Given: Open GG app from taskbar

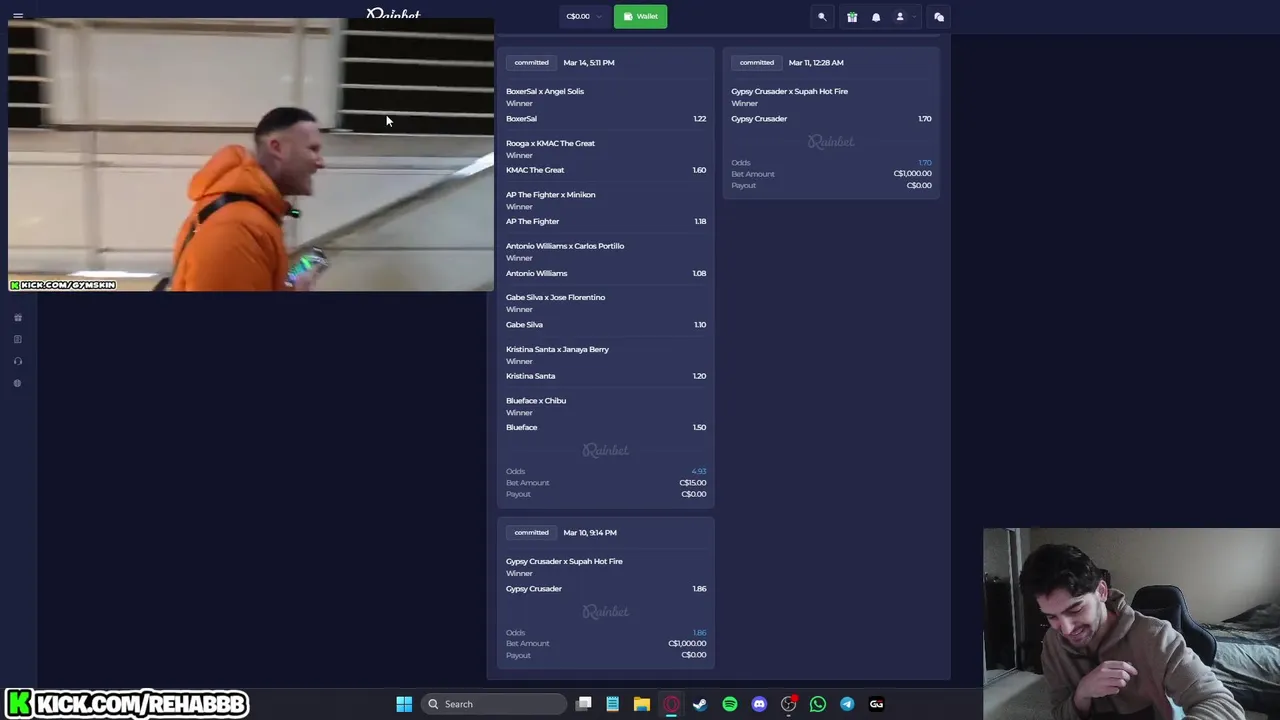Looking at the screenshot, I should point(877,704).
